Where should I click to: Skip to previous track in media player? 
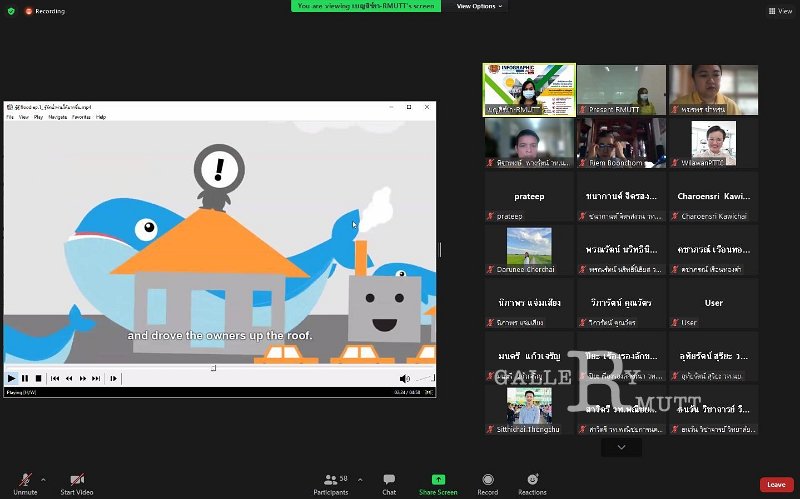[55, 378]
